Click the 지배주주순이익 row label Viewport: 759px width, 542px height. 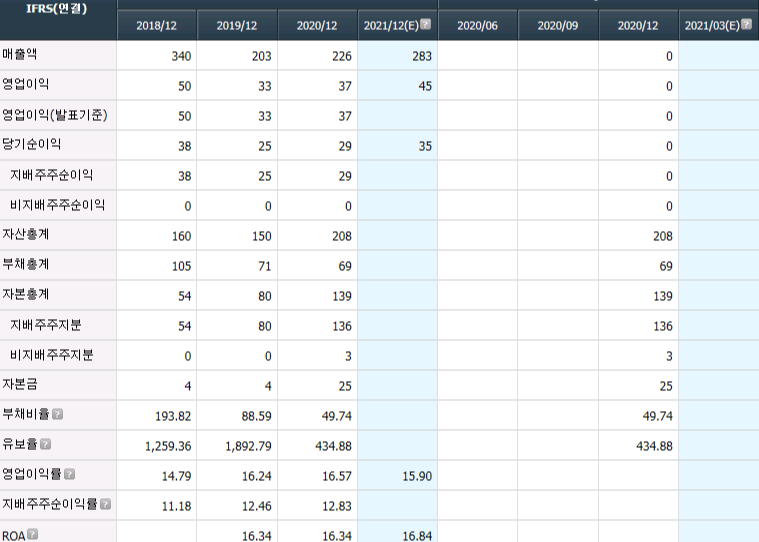click(52, 175)
